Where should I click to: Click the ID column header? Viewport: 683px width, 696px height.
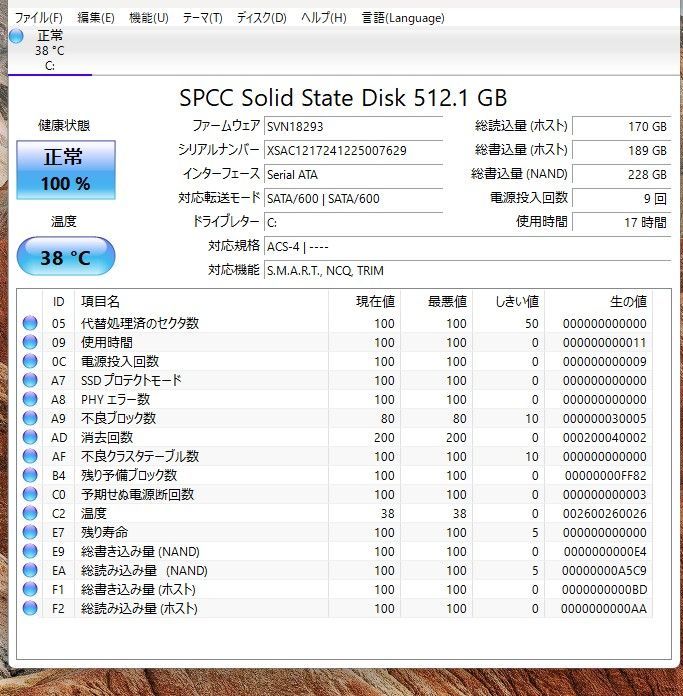coord(59,302)
